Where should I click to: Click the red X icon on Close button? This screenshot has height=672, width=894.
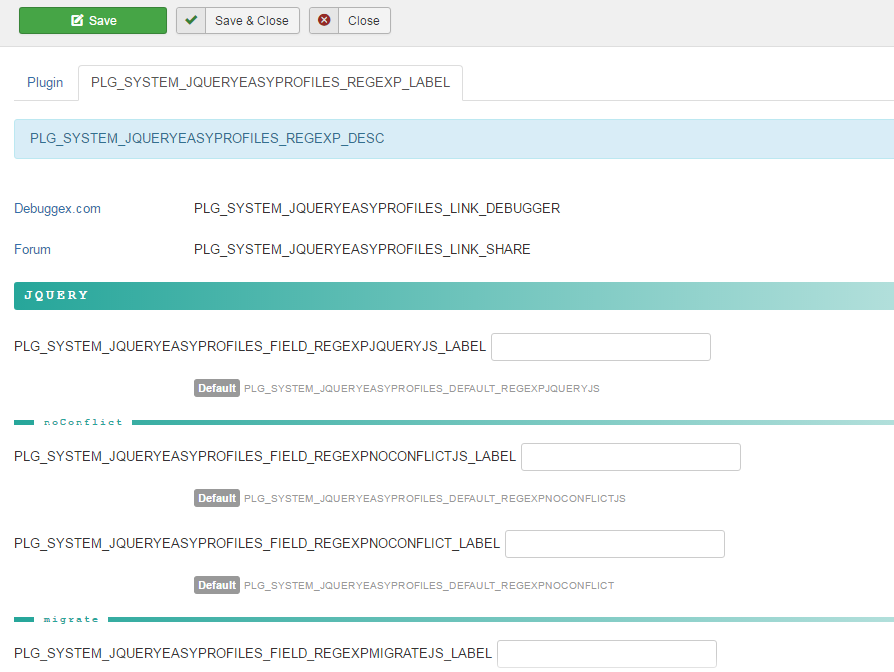pyautogui.click(x=324, y=20)
